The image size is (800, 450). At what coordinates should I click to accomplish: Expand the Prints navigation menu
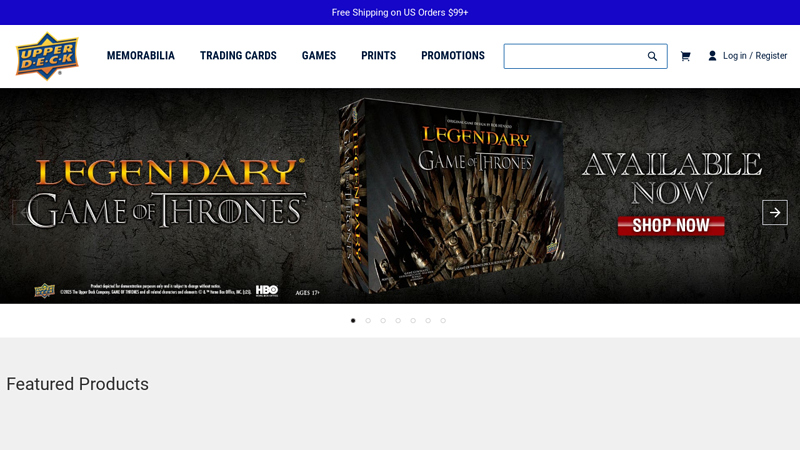(378, 56)
